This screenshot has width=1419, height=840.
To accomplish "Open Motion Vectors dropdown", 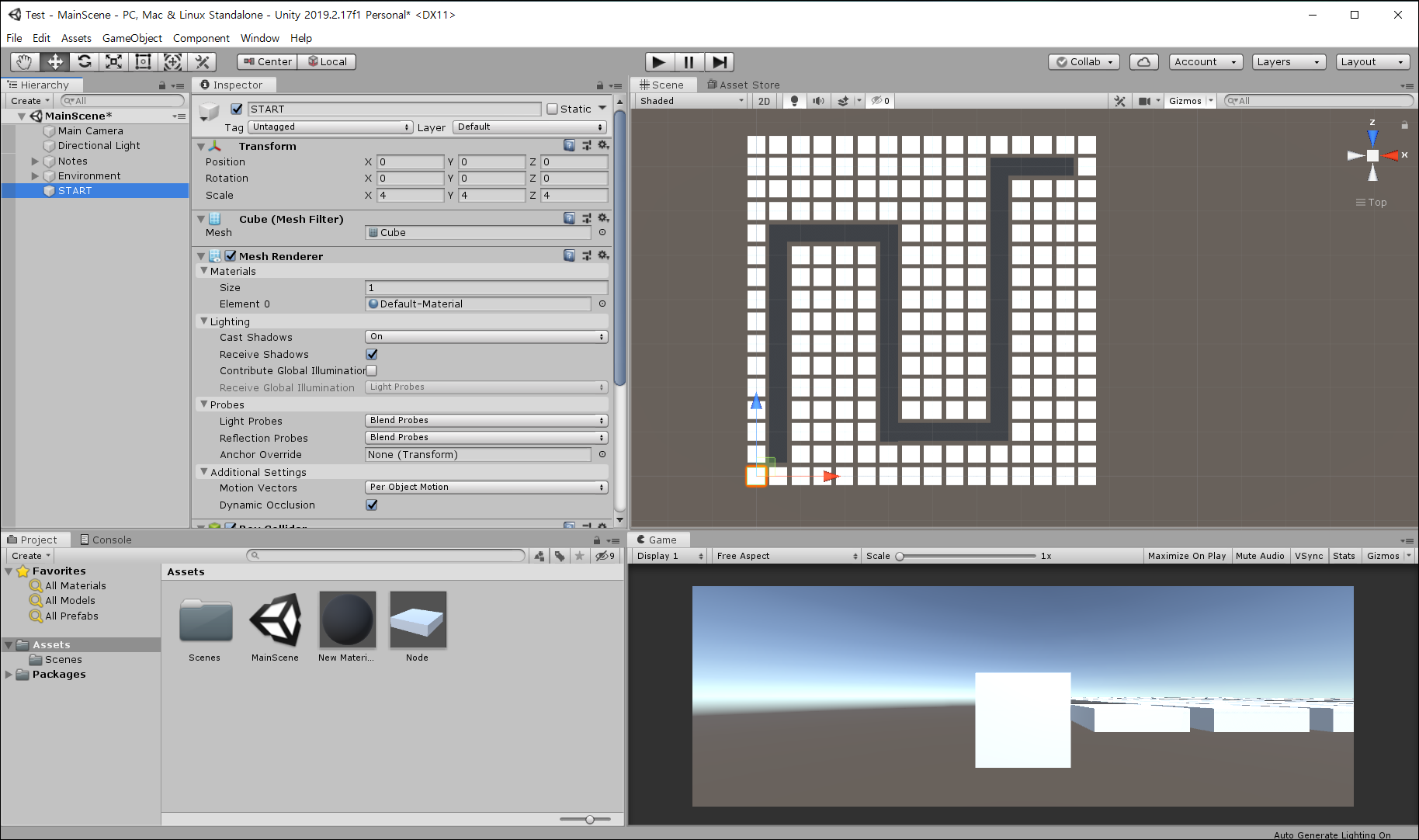I will pos(486,487).
